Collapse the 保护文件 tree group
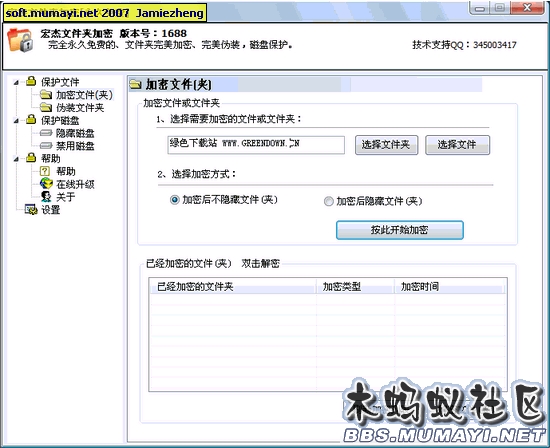The image size is (550, 448). tap(16, 83)
